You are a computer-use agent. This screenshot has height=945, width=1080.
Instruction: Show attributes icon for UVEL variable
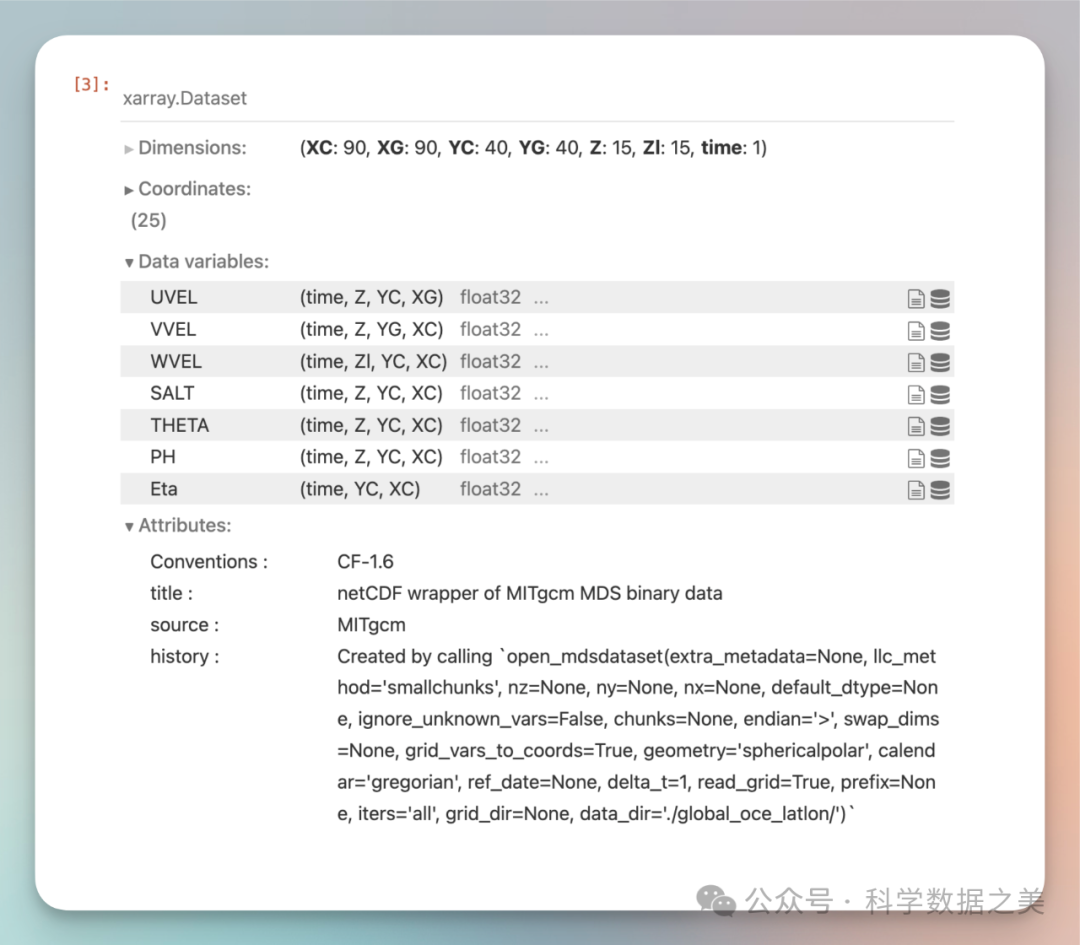pos(915,298)
